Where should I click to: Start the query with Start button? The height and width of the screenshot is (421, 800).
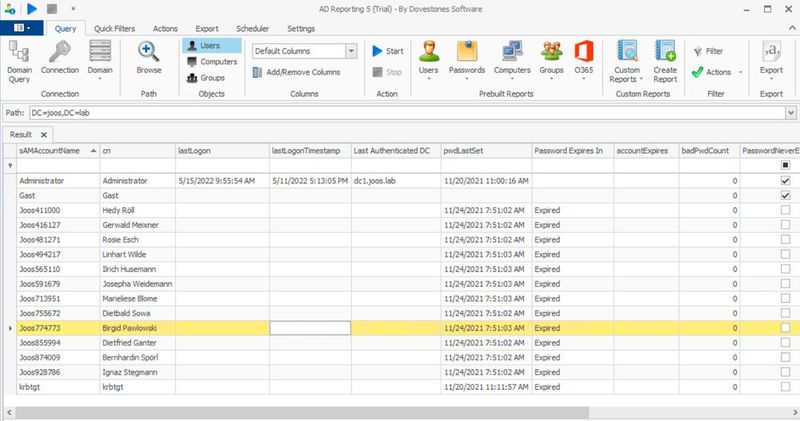[388, 51]
